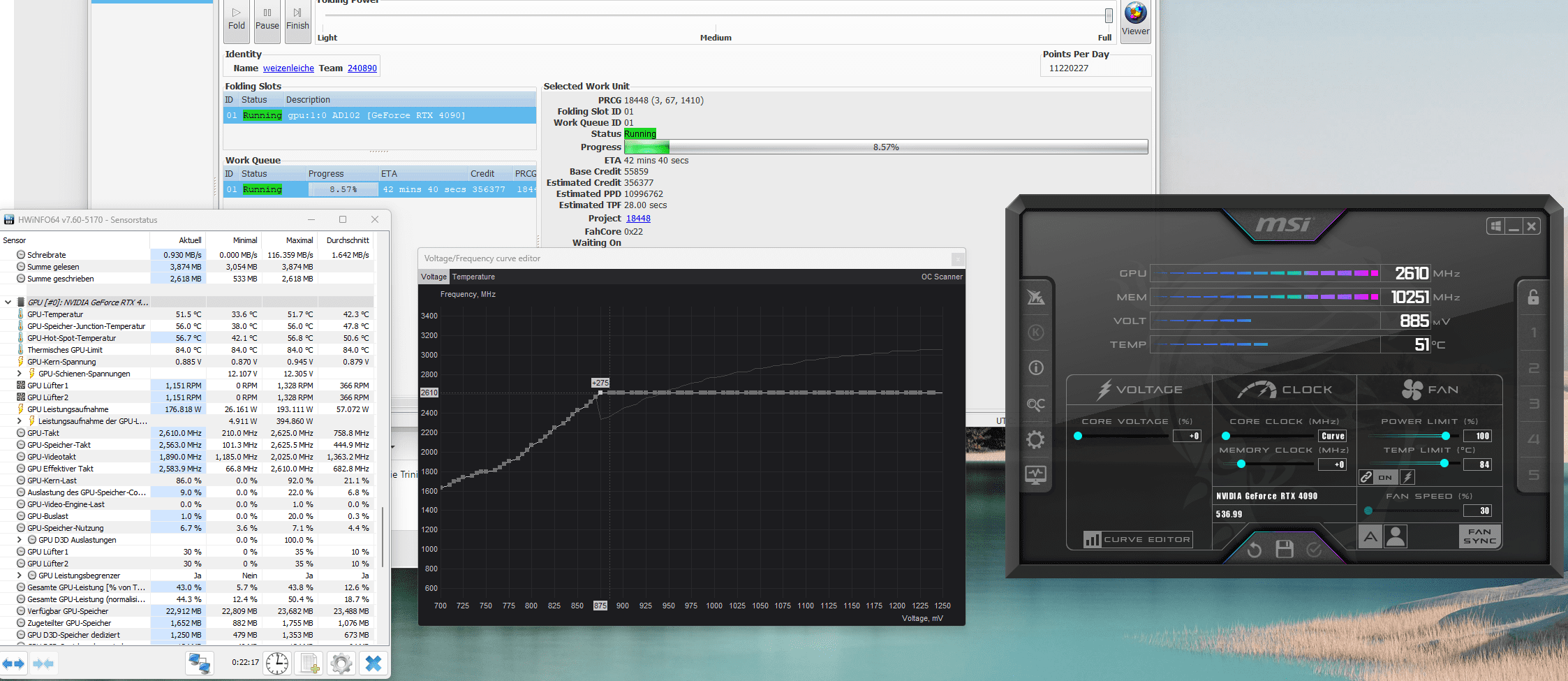The width and height of the screenshot is (1568, 681).
Task: Expand the Leistungsaufnahme der GPU row
Action: click(19, 421)
